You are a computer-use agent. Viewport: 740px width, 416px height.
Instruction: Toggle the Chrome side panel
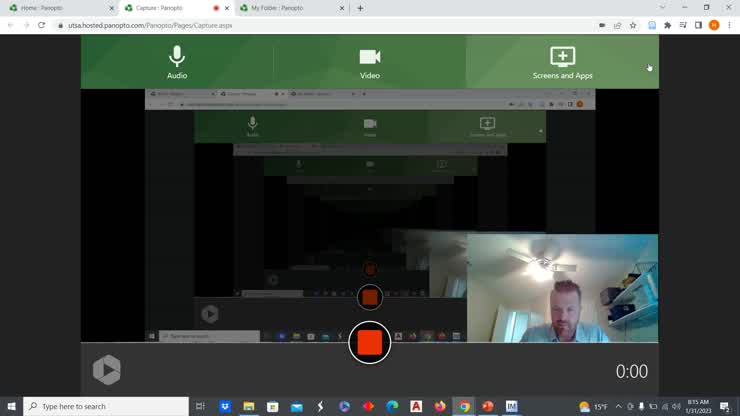click(x=698, y=25)
